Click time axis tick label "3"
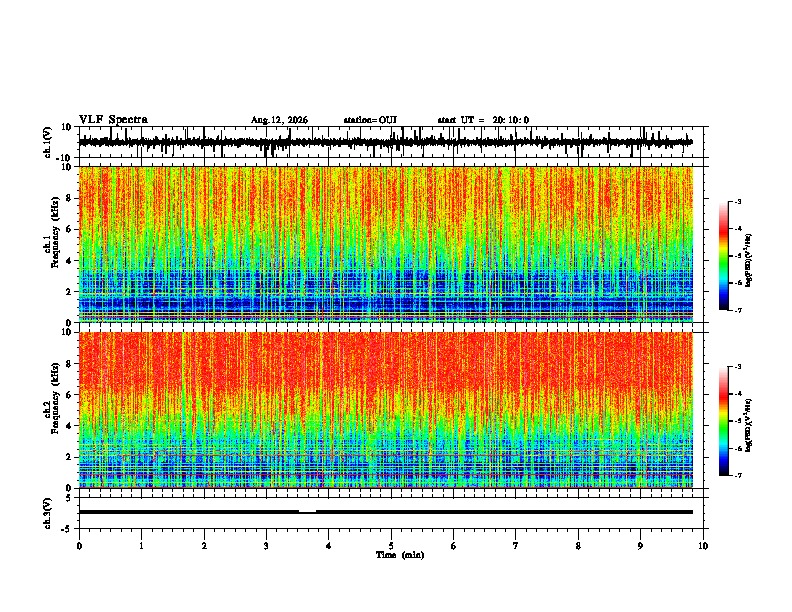This screenshot has width=792, height=612. pos(266,546)
